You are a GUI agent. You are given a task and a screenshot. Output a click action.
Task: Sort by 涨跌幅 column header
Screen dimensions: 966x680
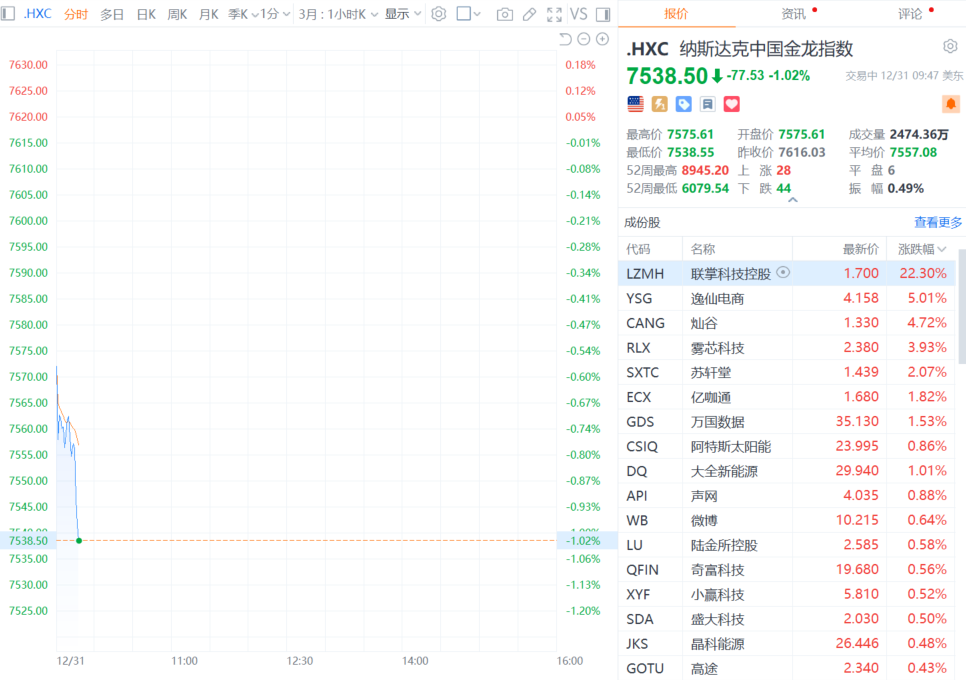[x=922, y=249]
